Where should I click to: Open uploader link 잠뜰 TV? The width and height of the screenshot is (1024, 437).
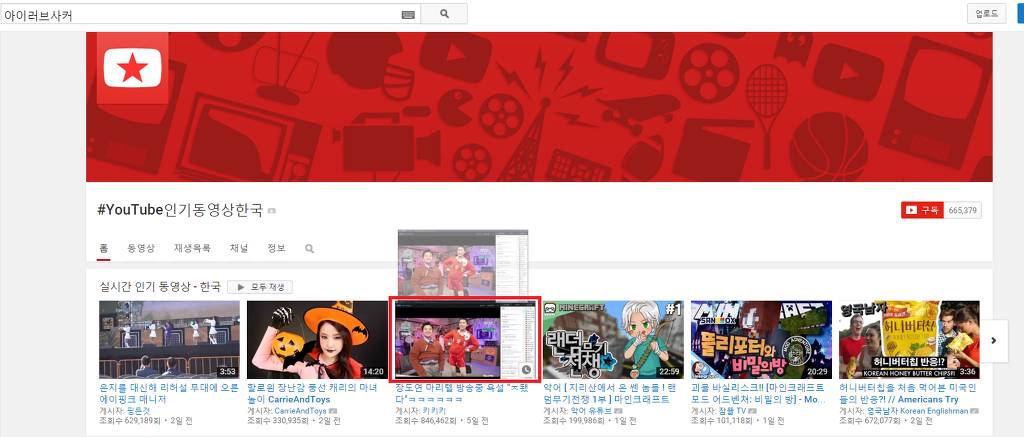click(x=733, y=411)
